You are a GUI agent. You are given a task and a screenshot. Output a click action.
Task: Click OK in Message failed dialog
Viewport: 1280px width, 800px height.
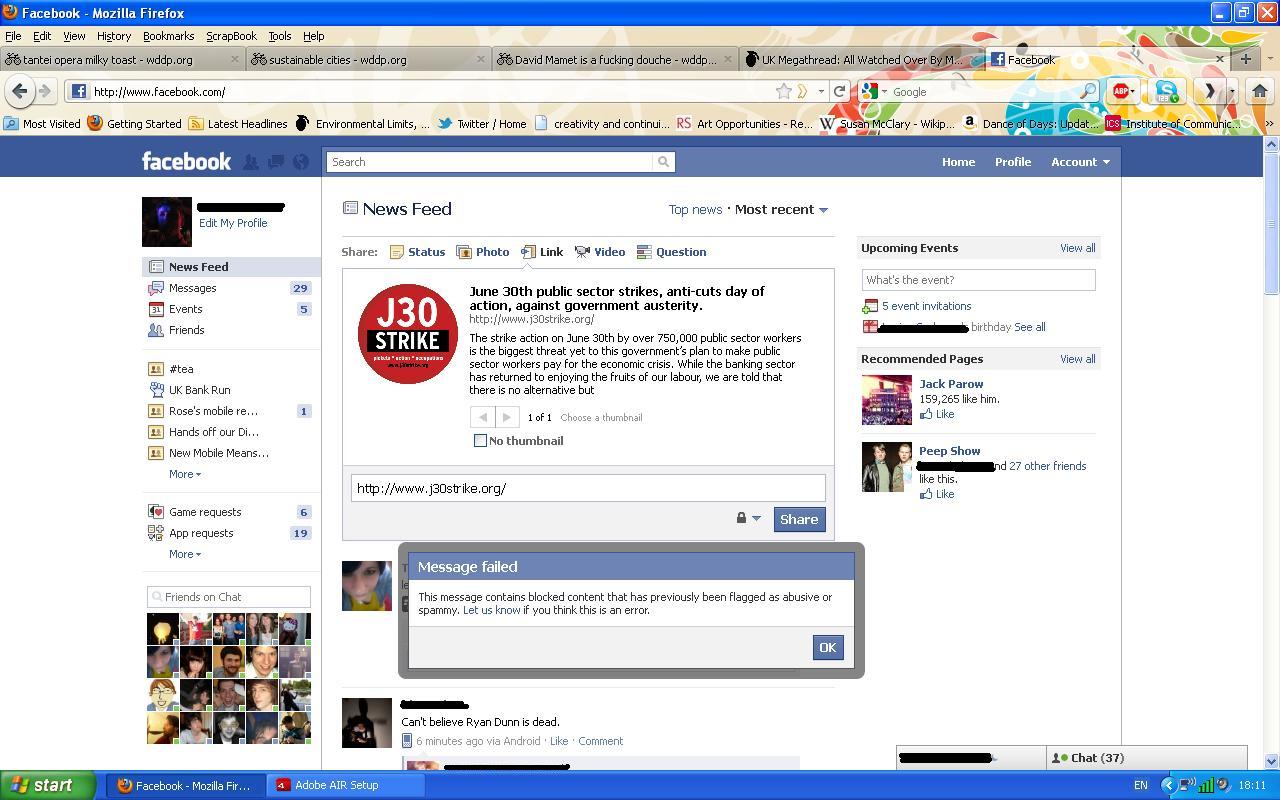[827, 648]
